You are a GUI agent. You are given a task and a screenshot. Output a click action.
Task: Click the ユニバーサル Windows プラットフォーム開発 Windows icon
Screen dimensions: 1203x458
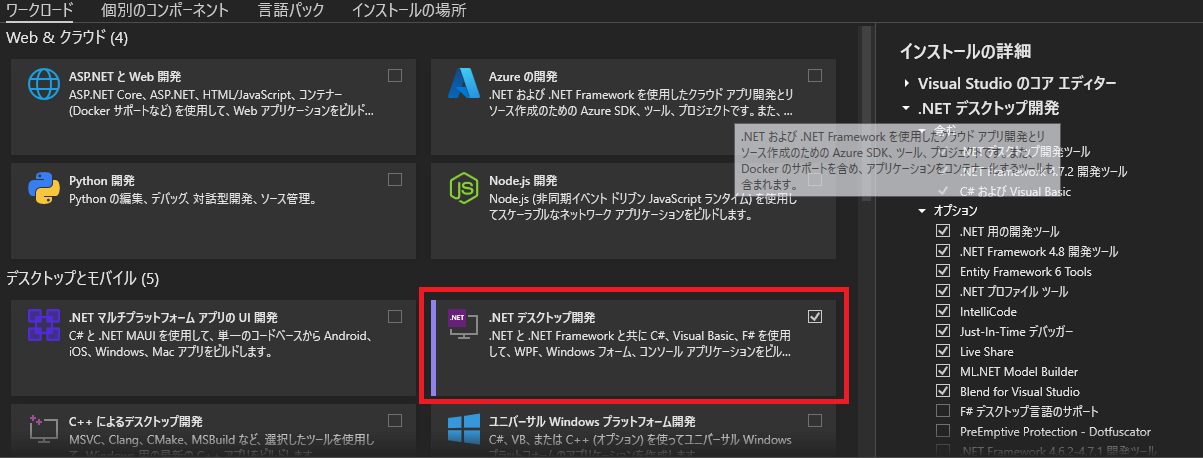pos(466,431)
